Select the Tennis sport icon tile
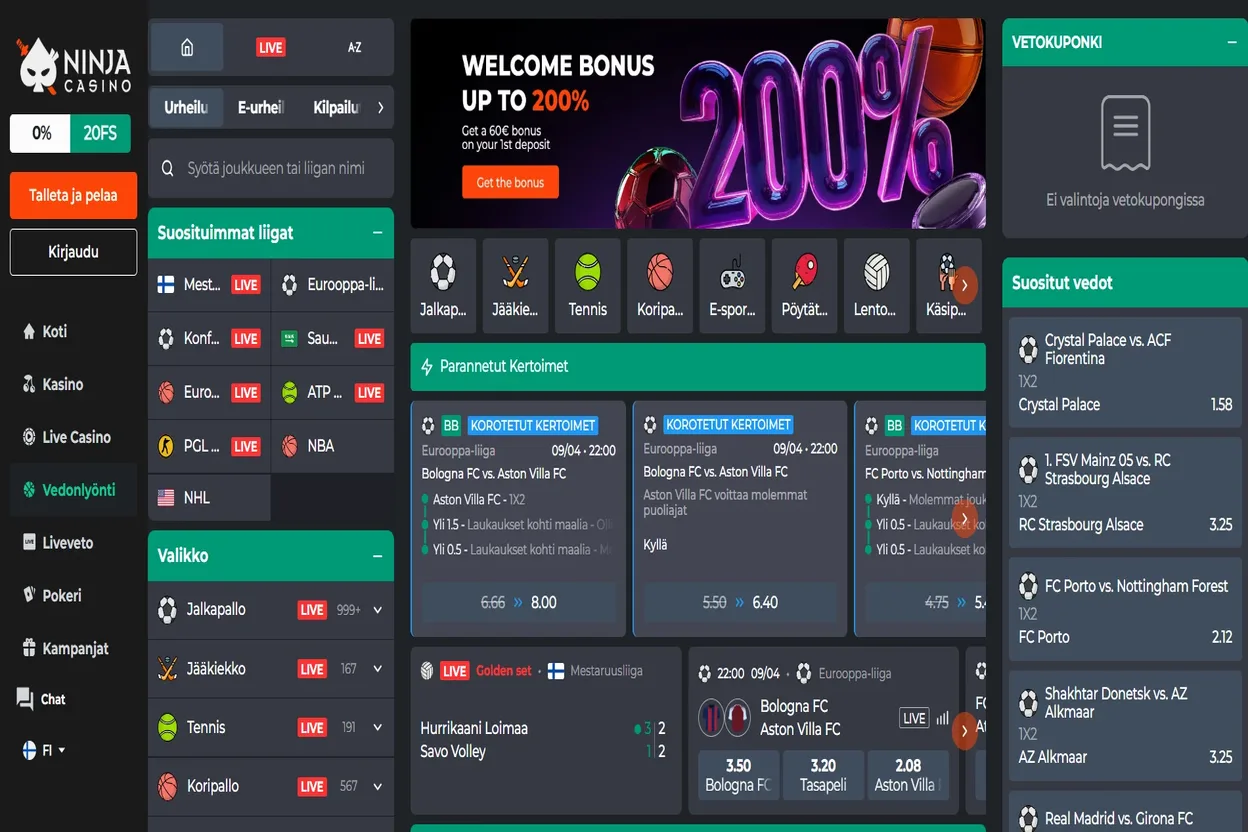 (587, 285)
